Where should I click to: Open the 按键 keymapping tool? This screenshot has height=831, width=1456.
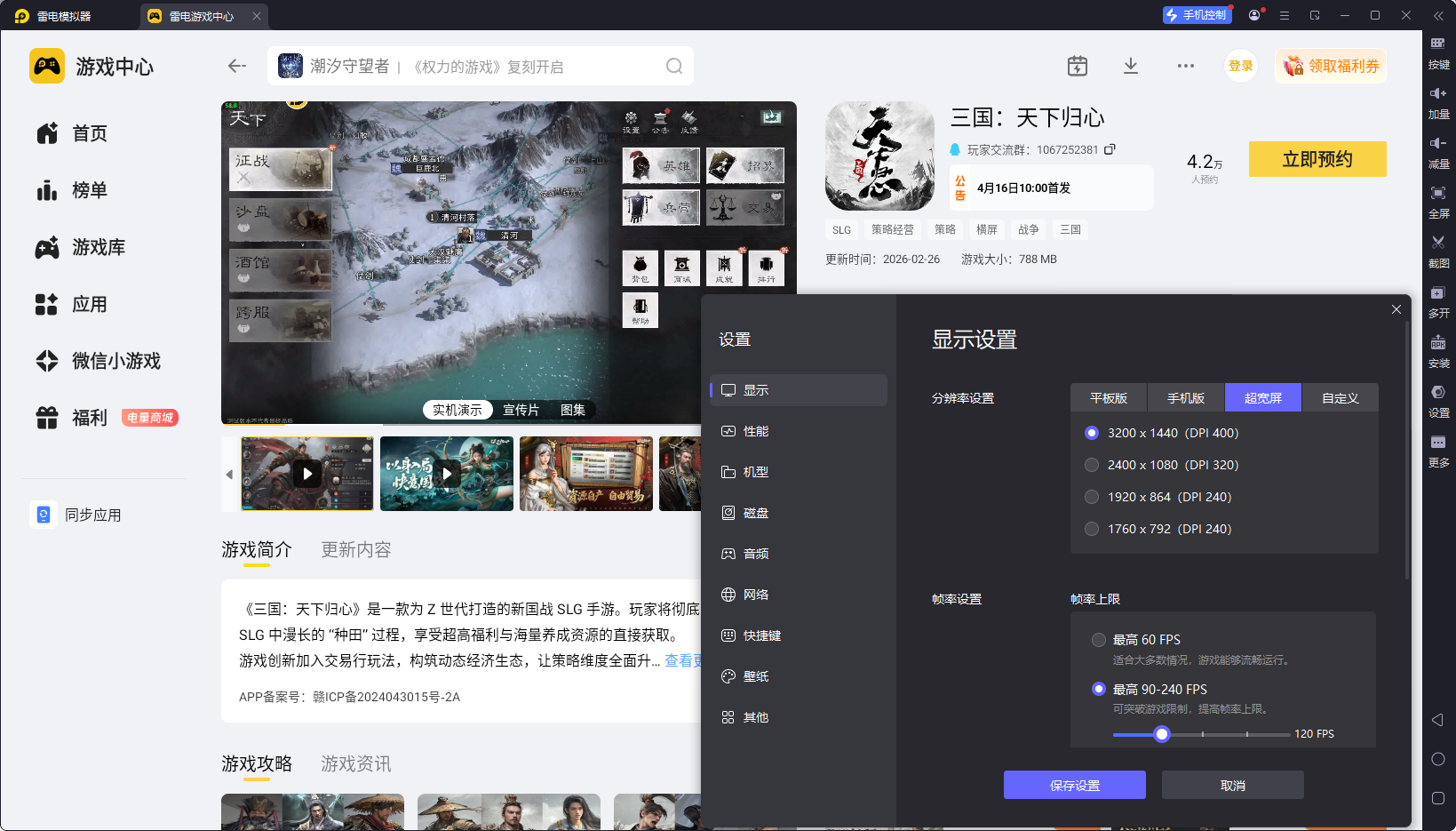tap(1438, 52)
